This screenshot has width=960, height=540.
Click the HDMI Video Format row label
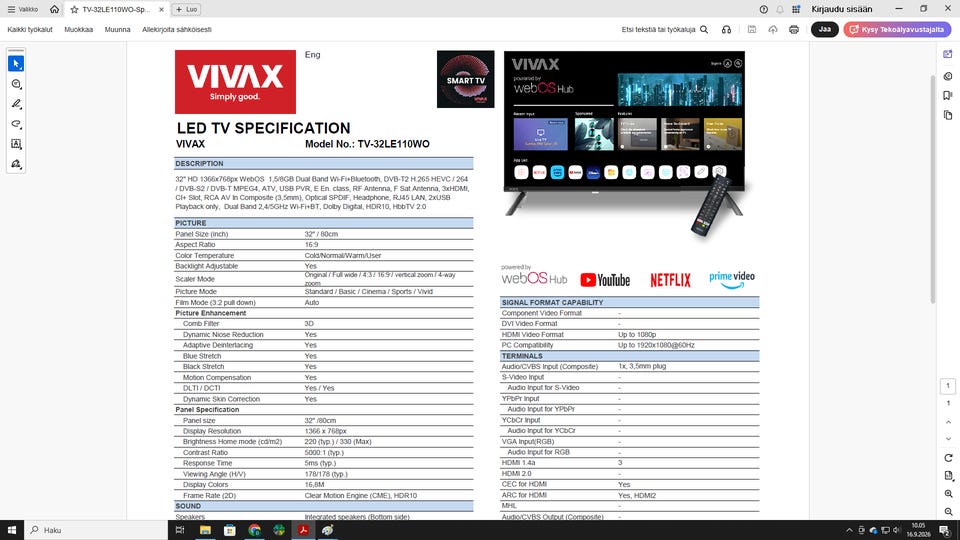532,334
